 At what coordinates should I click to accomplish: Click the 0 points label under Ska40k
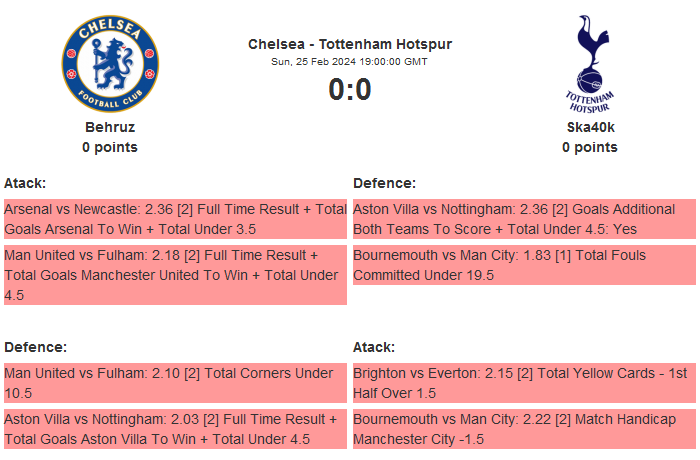click(590, 147)
